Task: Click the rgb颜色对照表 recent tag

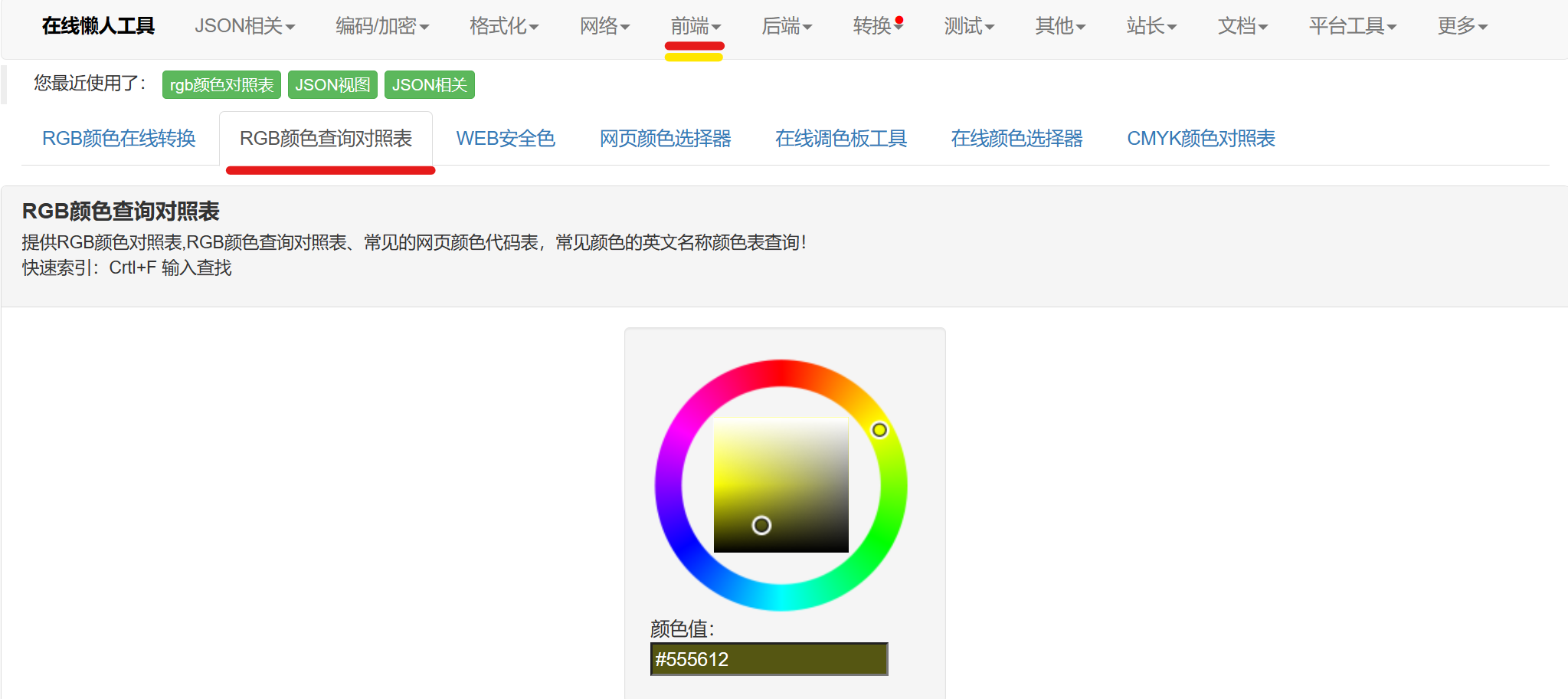Action: (x=221, y=84)
